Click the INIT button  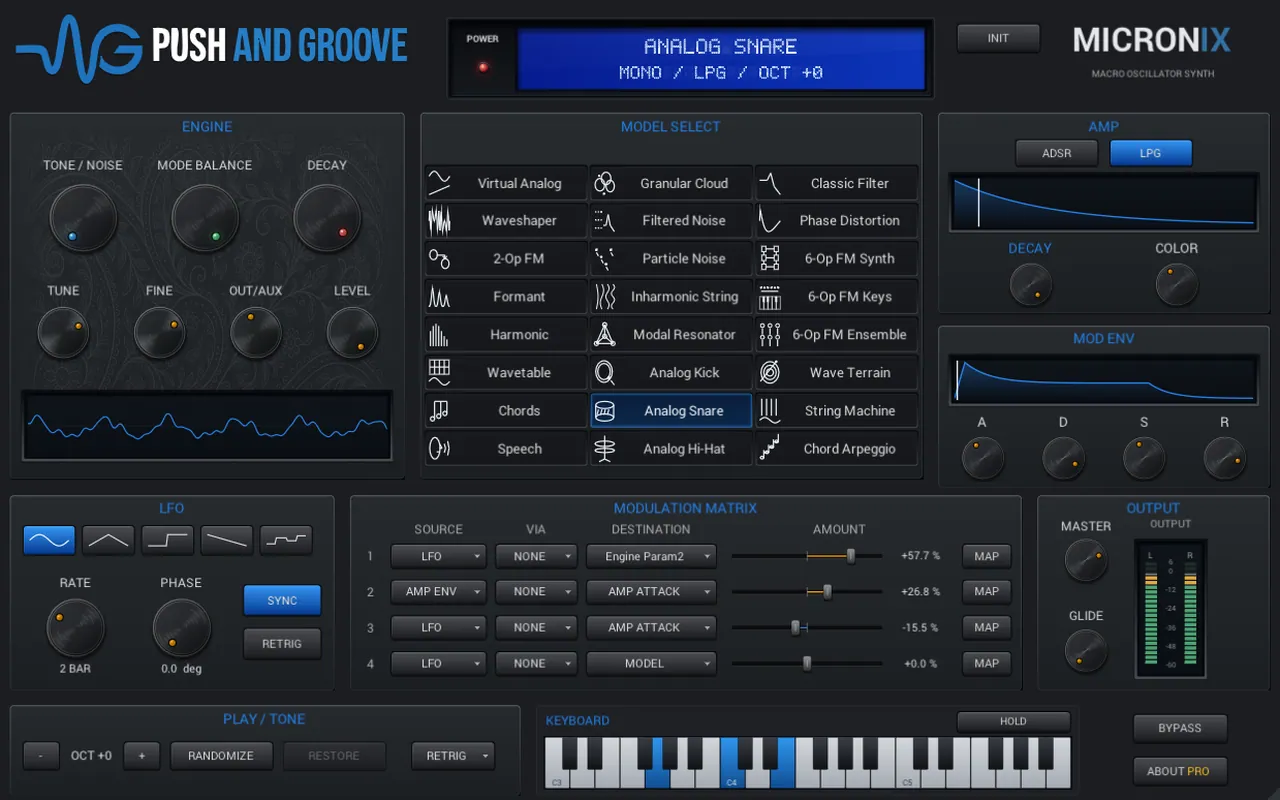tap(998, 38)
